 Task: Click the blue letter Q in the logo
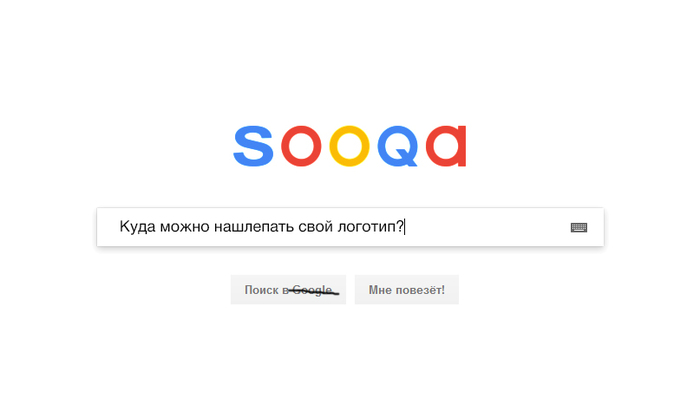(x=398, y=146)
